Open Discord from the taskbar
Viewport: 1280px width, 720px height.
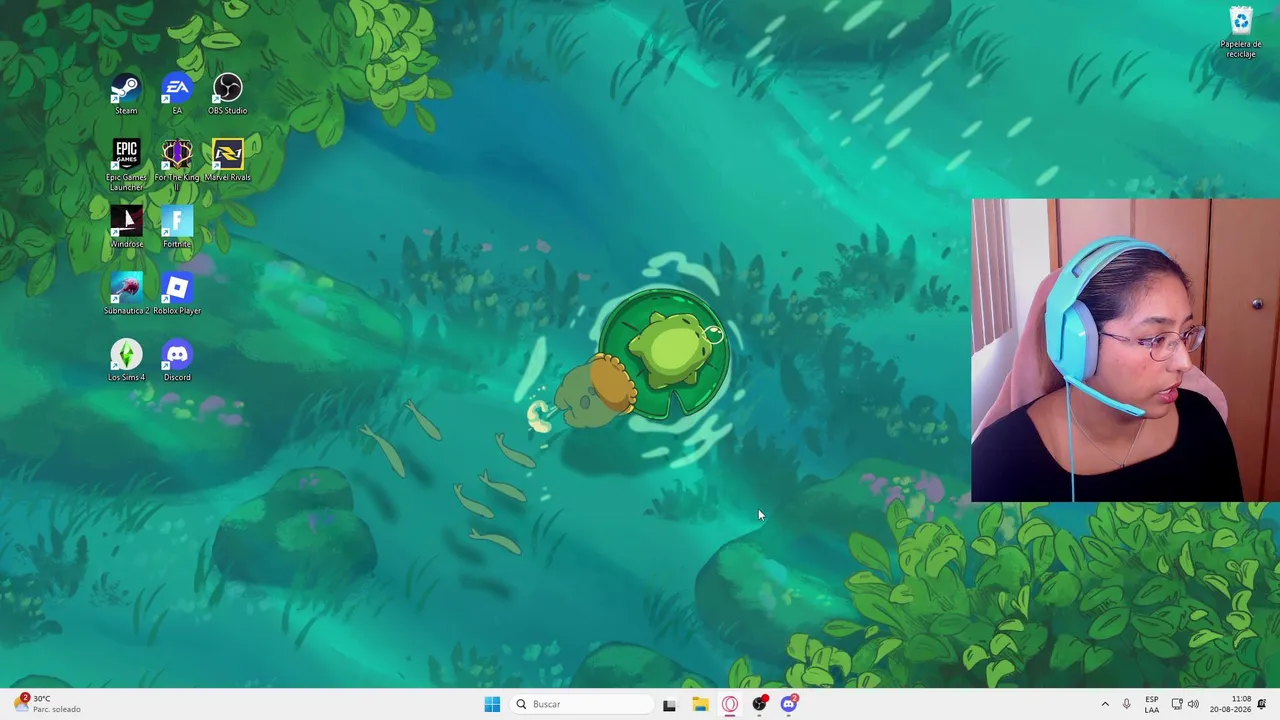(x=789, y=704)
